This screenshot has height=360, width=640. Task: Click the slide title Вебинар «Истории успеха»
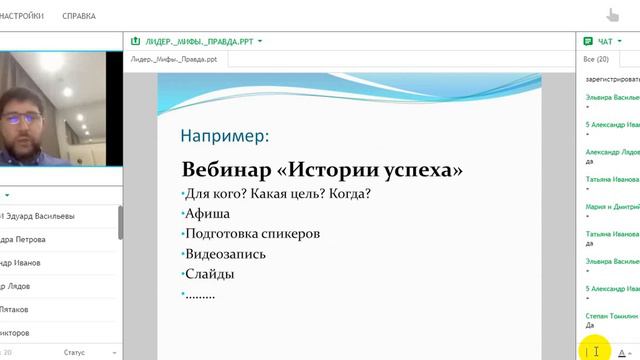click(x=322, y=169)
